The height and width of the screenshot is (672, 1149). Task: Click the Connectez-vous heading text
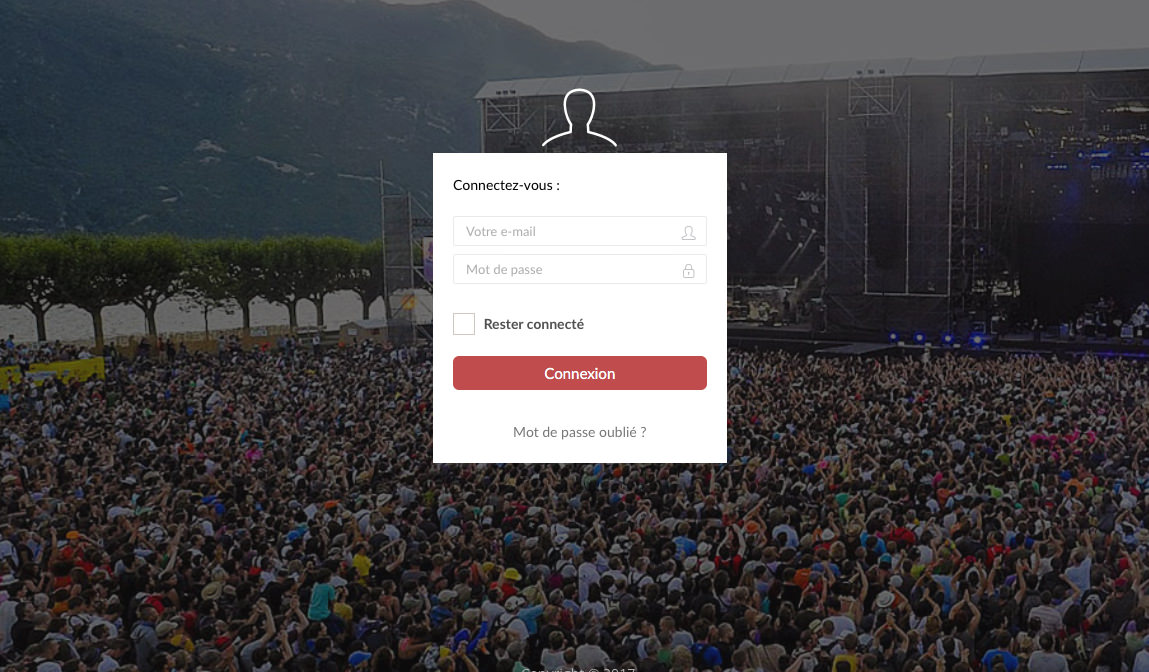506,185
